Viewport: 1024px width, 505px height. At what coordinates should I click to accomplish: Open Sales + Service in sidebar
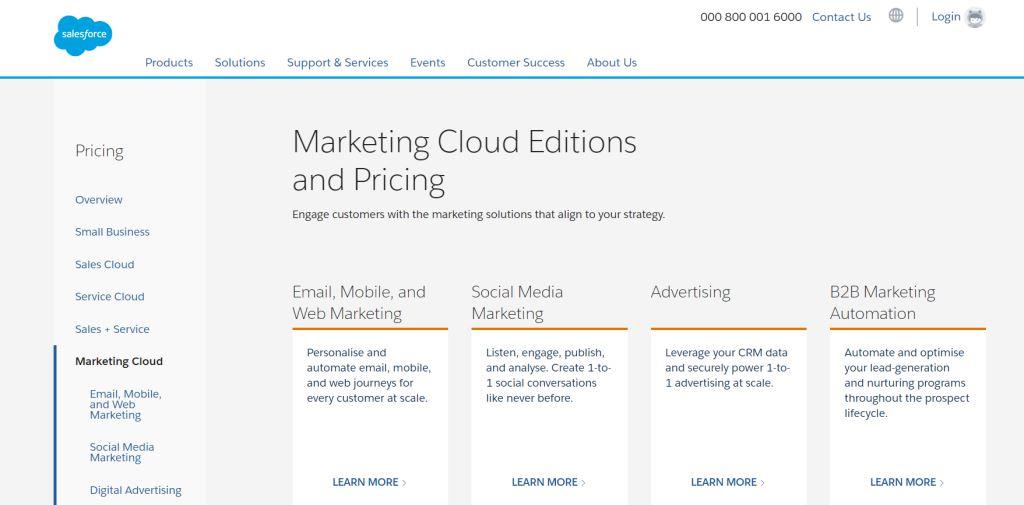click(112, 329)
